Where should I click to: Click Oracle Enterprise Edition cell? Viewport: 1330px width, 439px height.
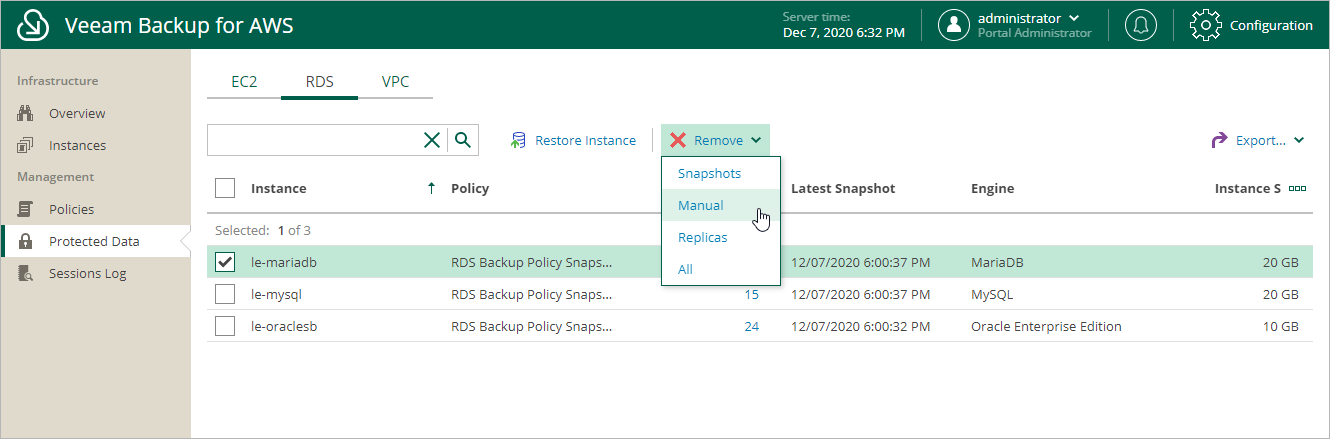pos(1046,326)
